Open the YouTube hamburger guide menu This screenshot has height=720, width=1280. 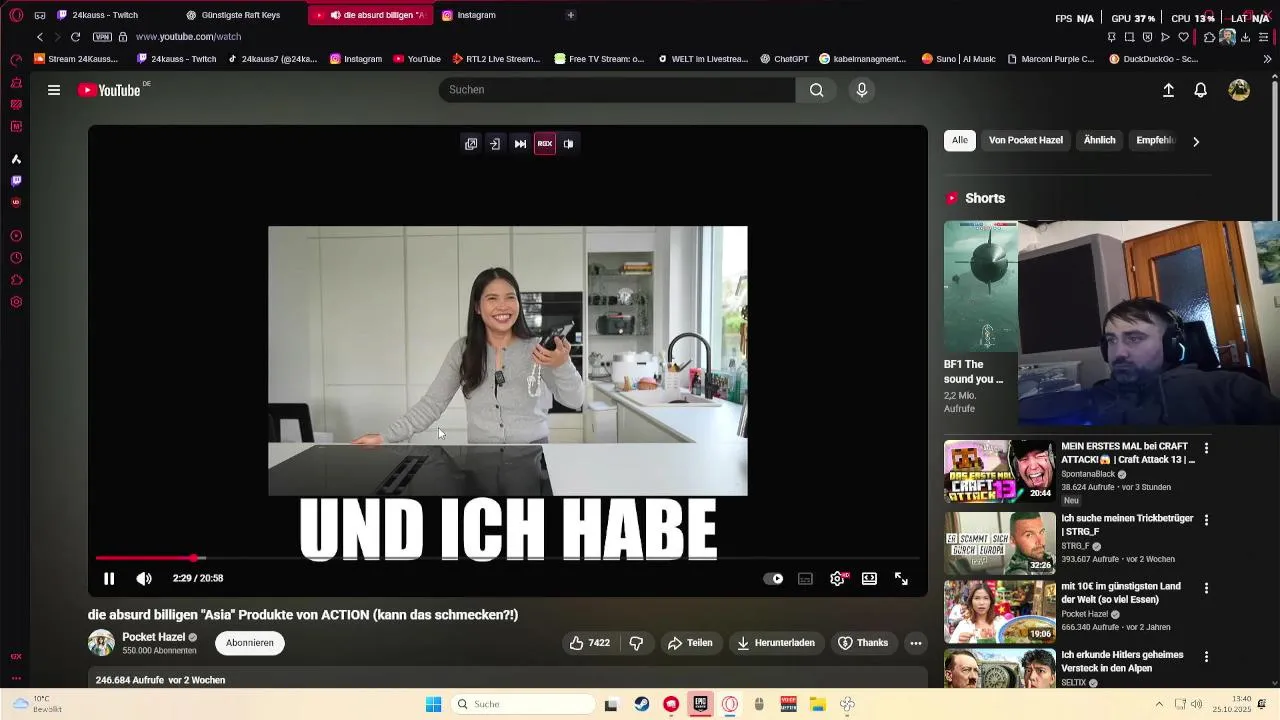[x=54, y=90]
